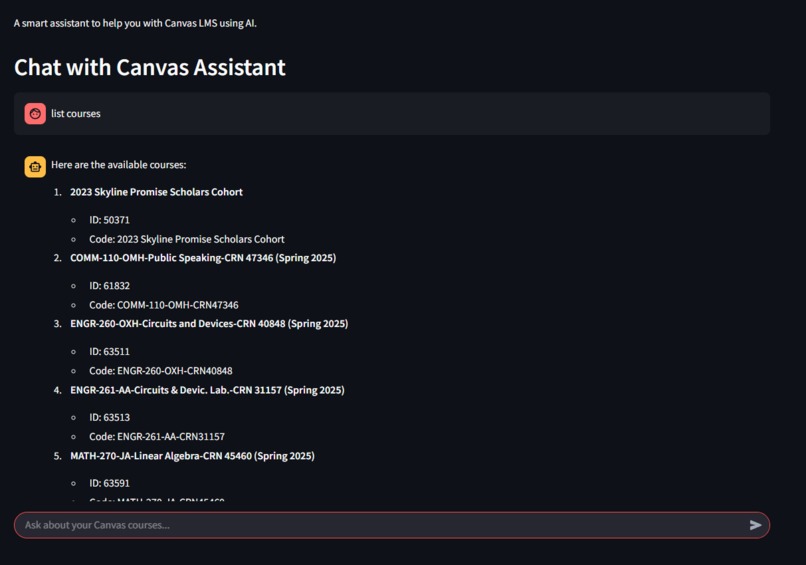806x565 pixels.
Task: Click 'Here are the available courses:' text
Action: 119,165
